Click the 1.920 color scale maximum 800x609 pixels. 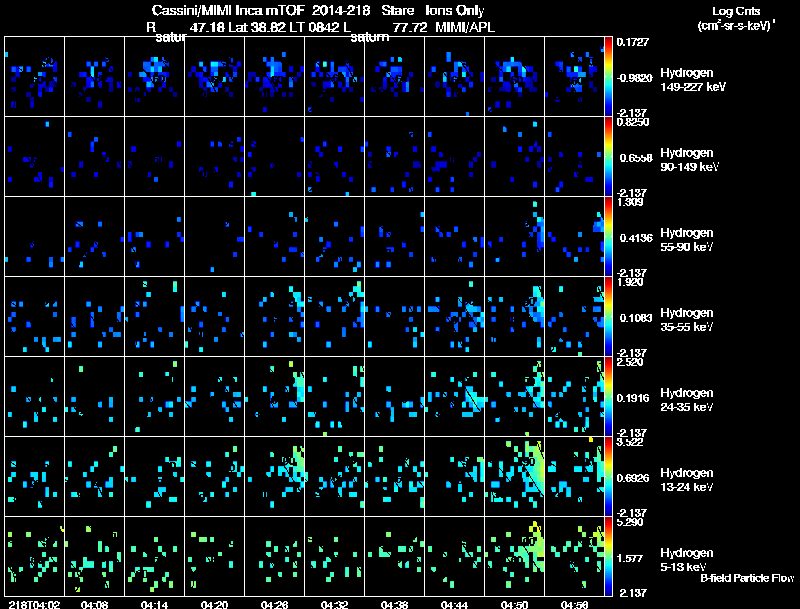click(x=630, y=282)
